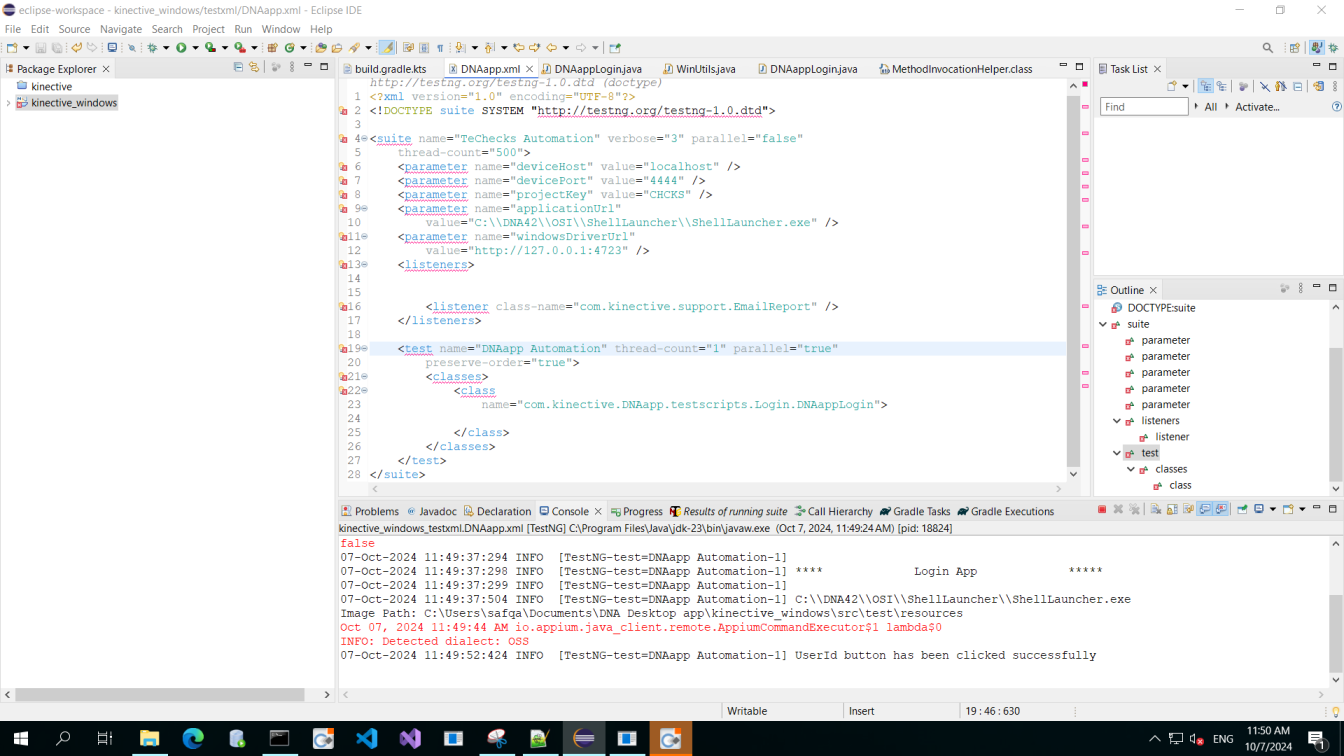Click the toolbar search magnifier icon
1344x756 pixels.
tap(1268, 47)
